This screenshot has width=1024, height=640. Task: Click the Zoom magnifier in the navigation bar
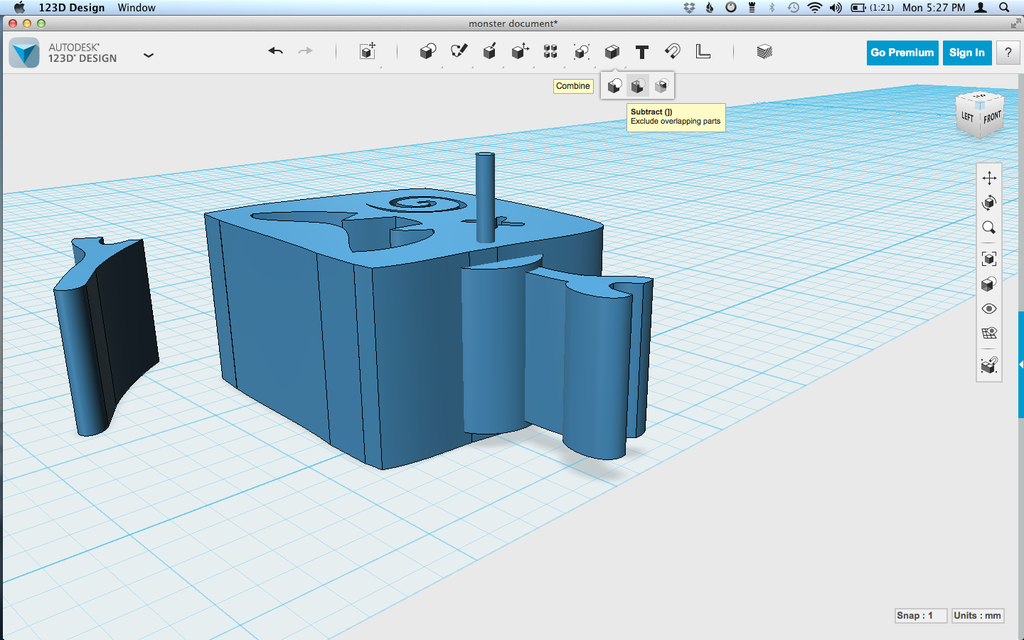(989, 228)
